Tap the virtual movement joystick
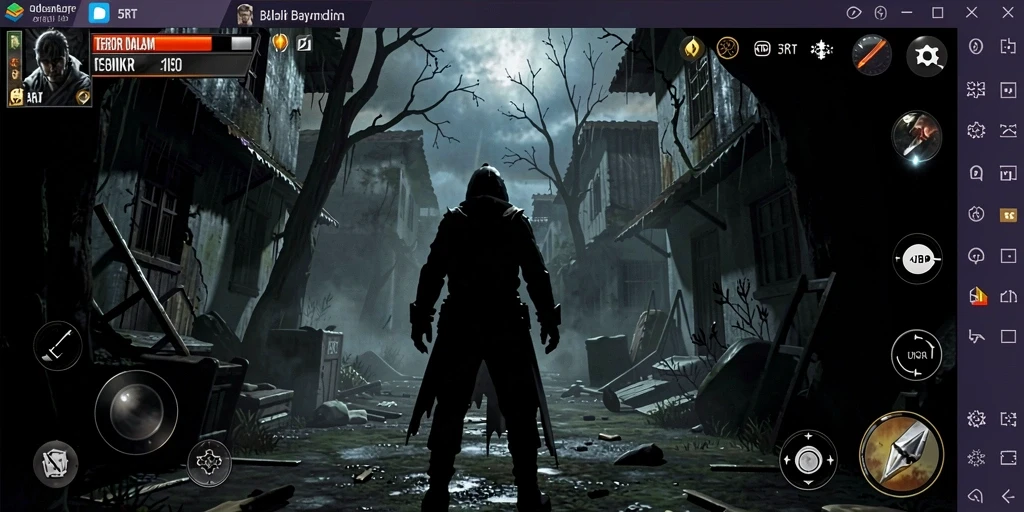The width and height of the screenshot is (1024, 512). (136, 411)
